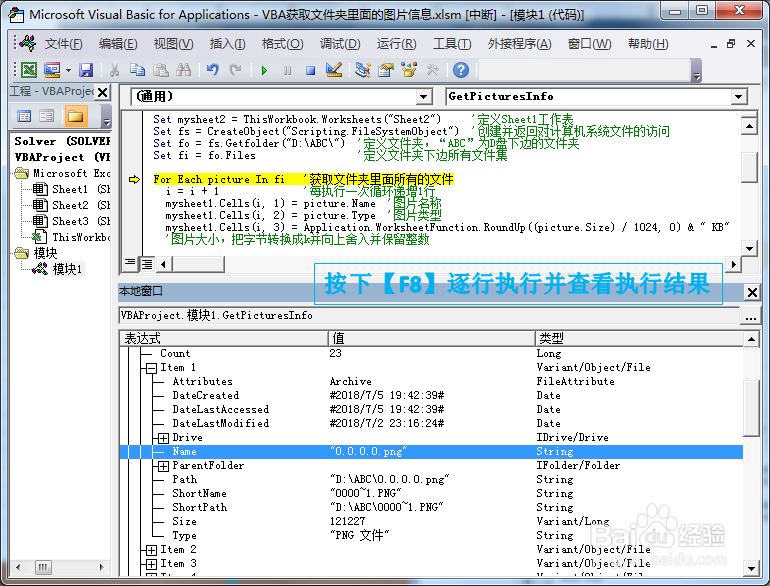This screenshot has height=586, width=770.
Task: Click code pane scroll-down arrow
Action: pyautogui.click(x=749, y=249)
